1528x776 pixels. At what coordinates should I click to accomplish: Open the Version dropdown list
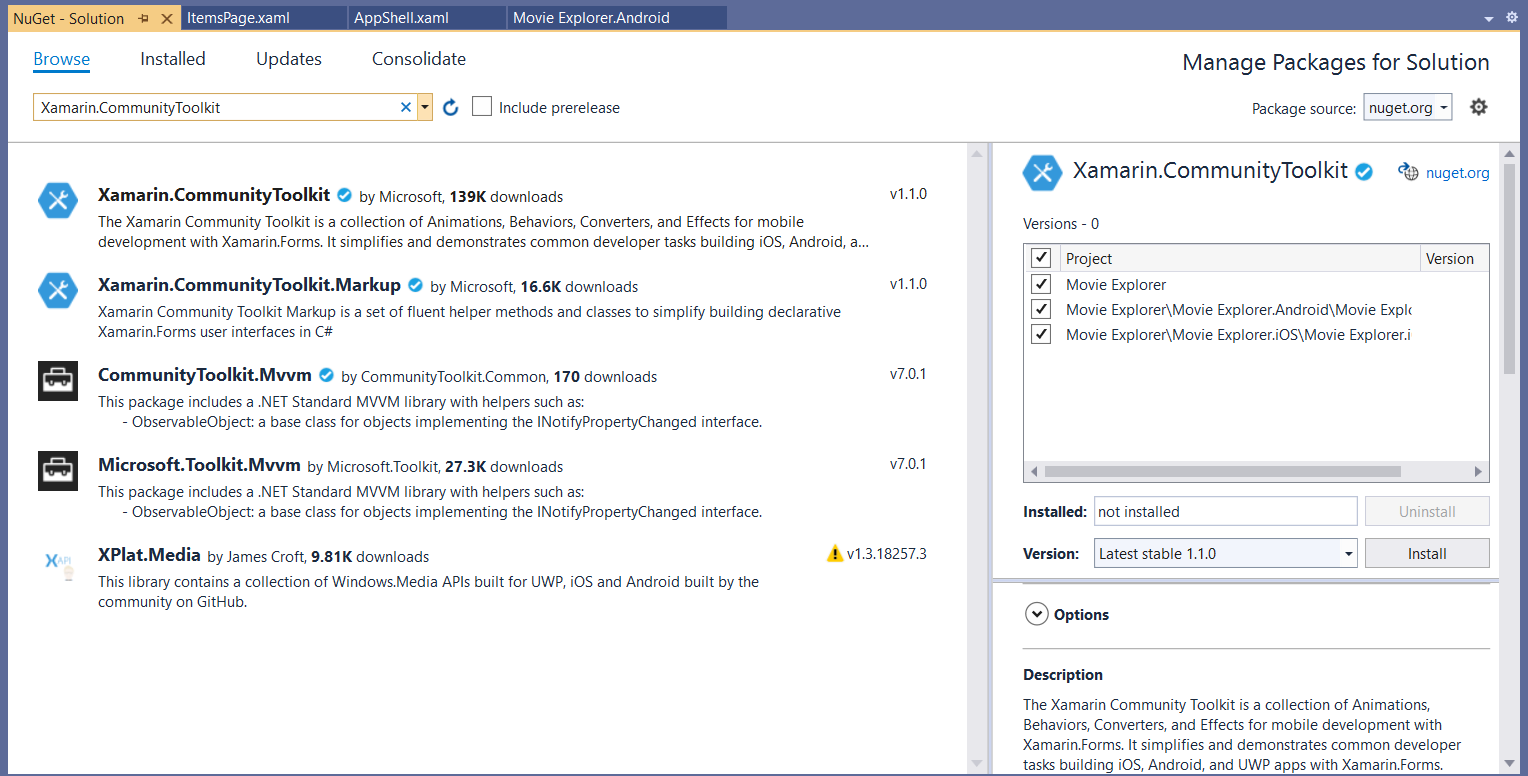pos(1348,553)
